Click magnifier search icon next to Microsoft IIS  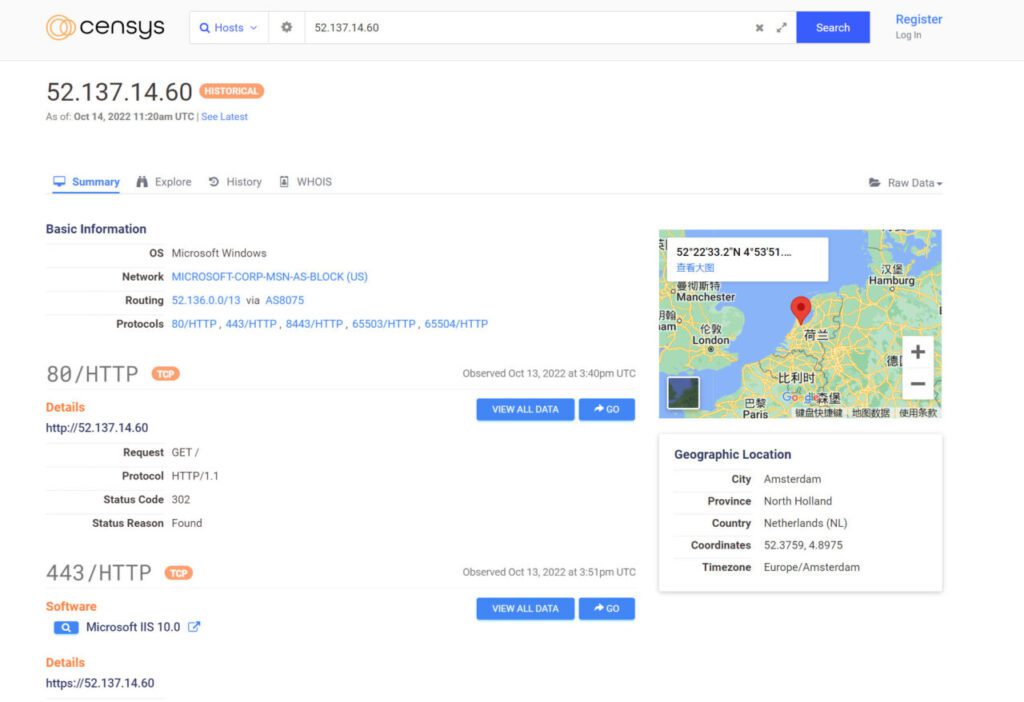pos(66,628)
